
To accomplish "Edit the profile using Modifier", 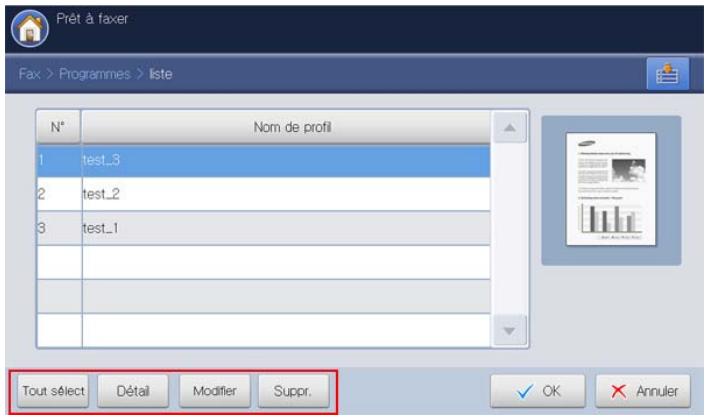I will [215, 391].
